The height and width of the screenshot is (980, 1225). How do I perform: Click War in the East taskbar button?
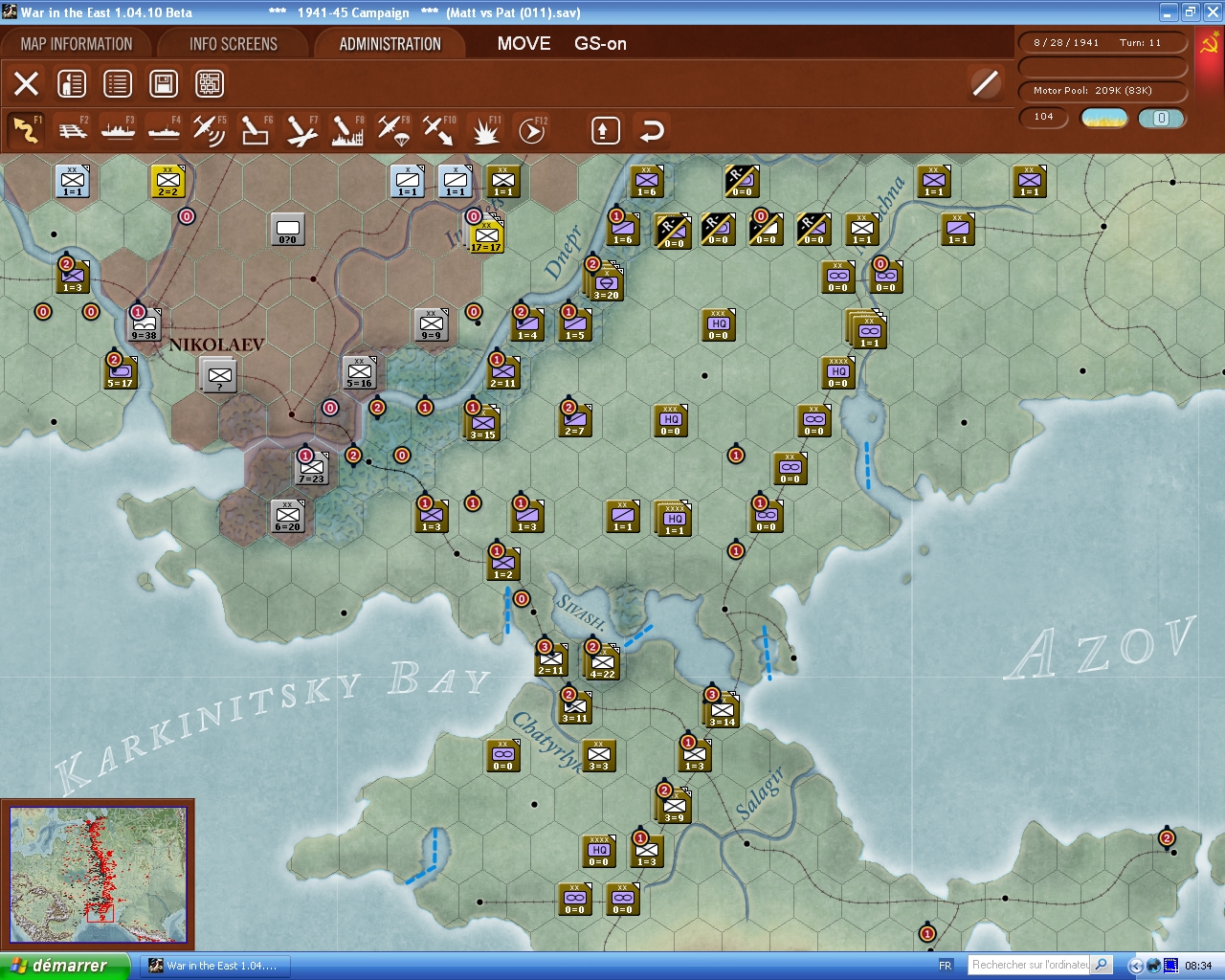216,966
